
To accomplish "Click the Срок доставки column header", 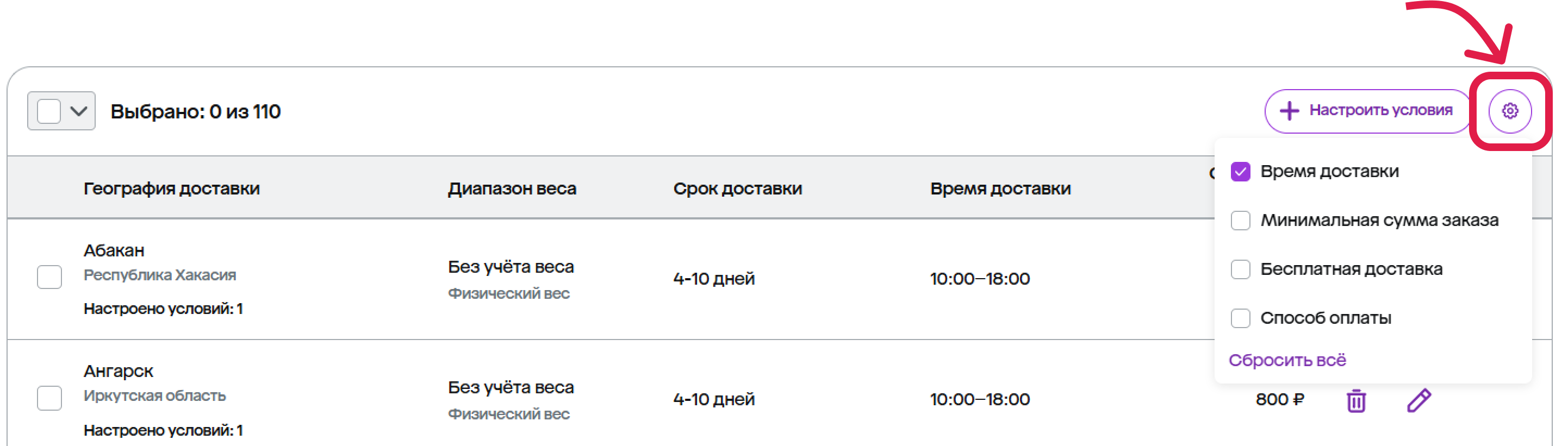I will point(737,189).
